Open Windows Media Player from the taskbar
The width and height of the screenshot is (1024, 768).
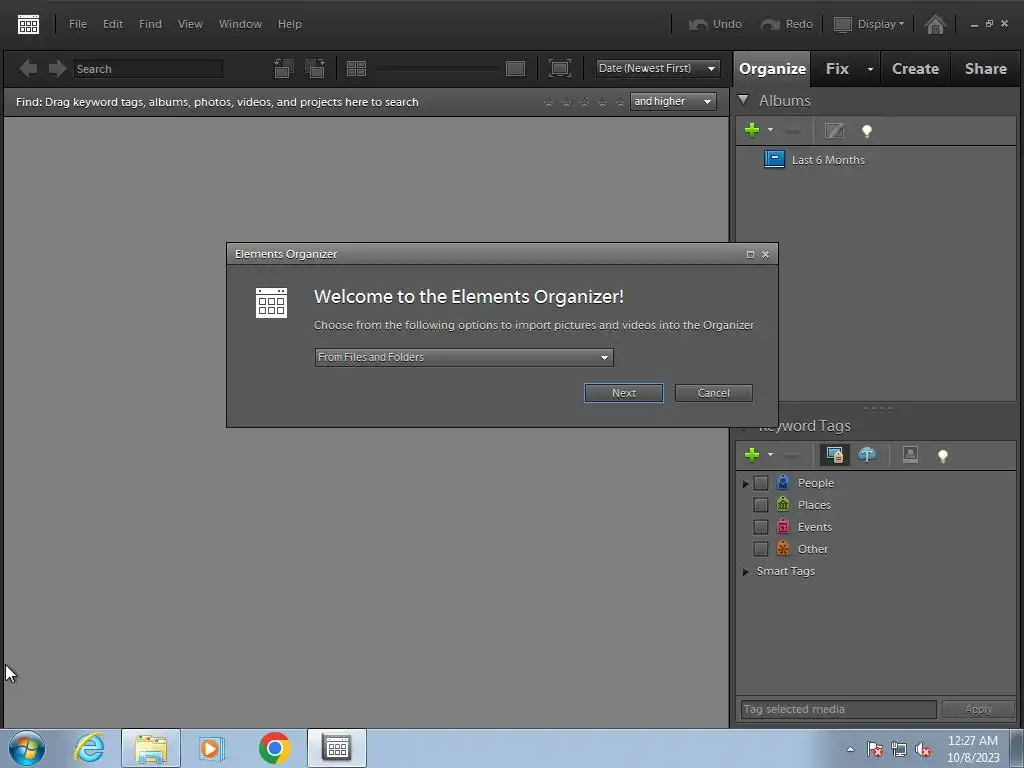pos(211,748)
